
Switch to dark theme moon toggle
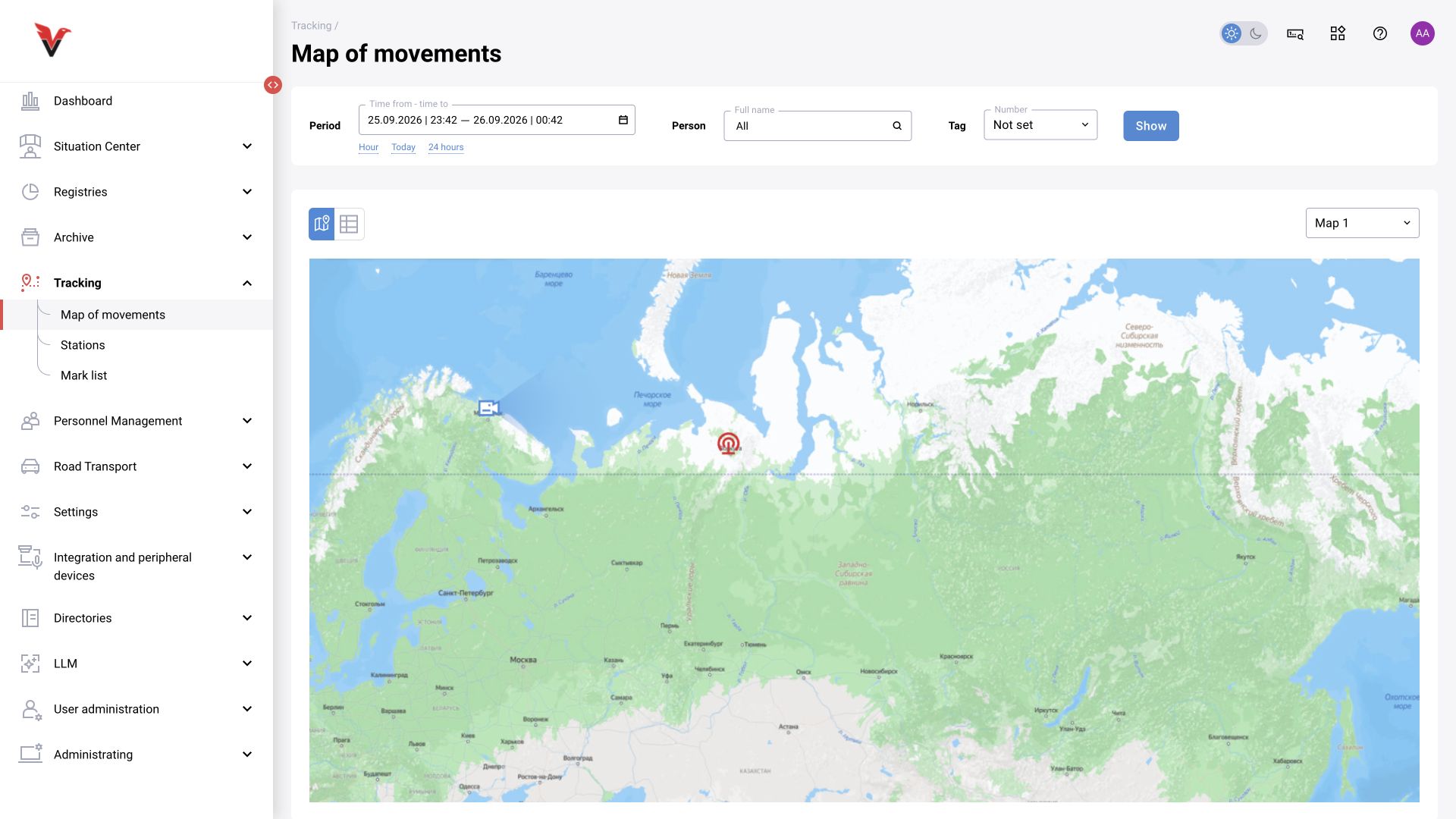[1256, 33]
